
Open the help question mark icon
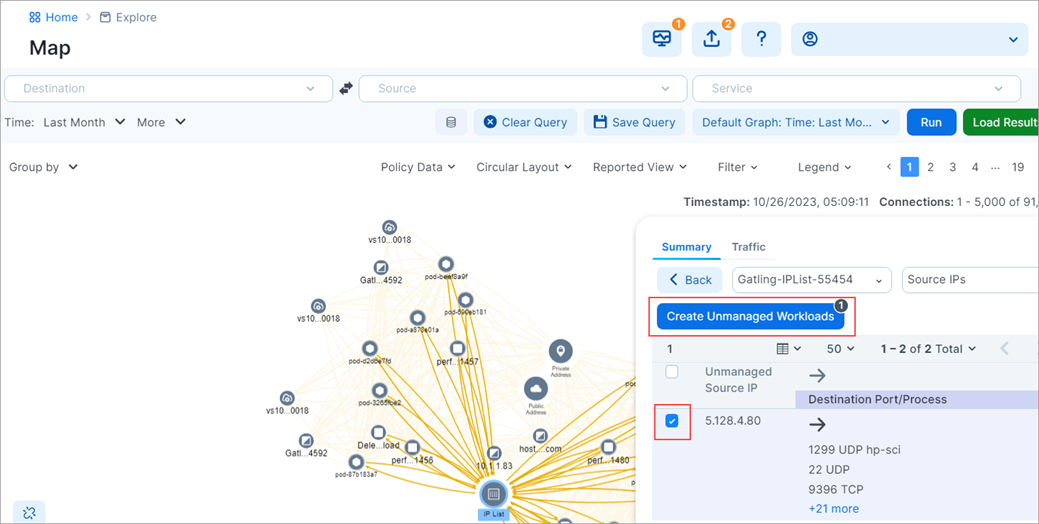[x=761, y=39]
